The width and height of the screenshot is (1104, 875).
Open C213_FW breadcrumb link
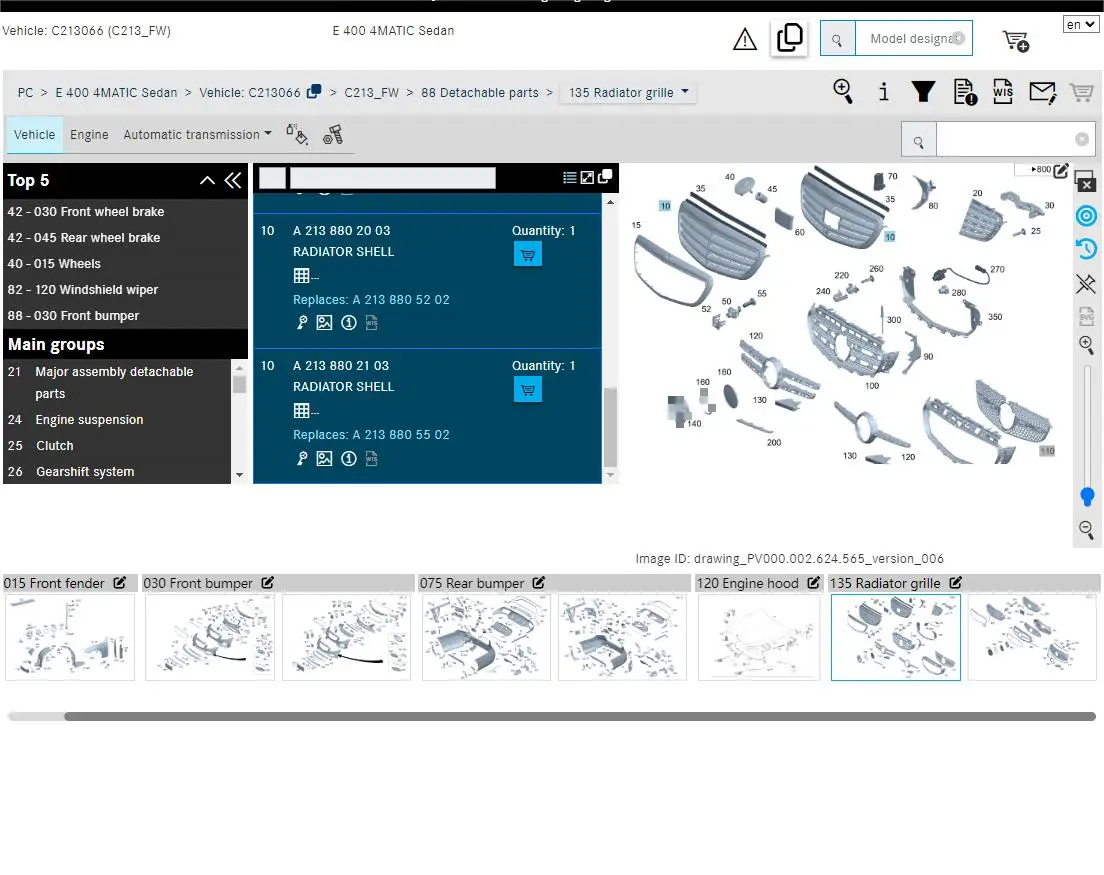point(371,92)
